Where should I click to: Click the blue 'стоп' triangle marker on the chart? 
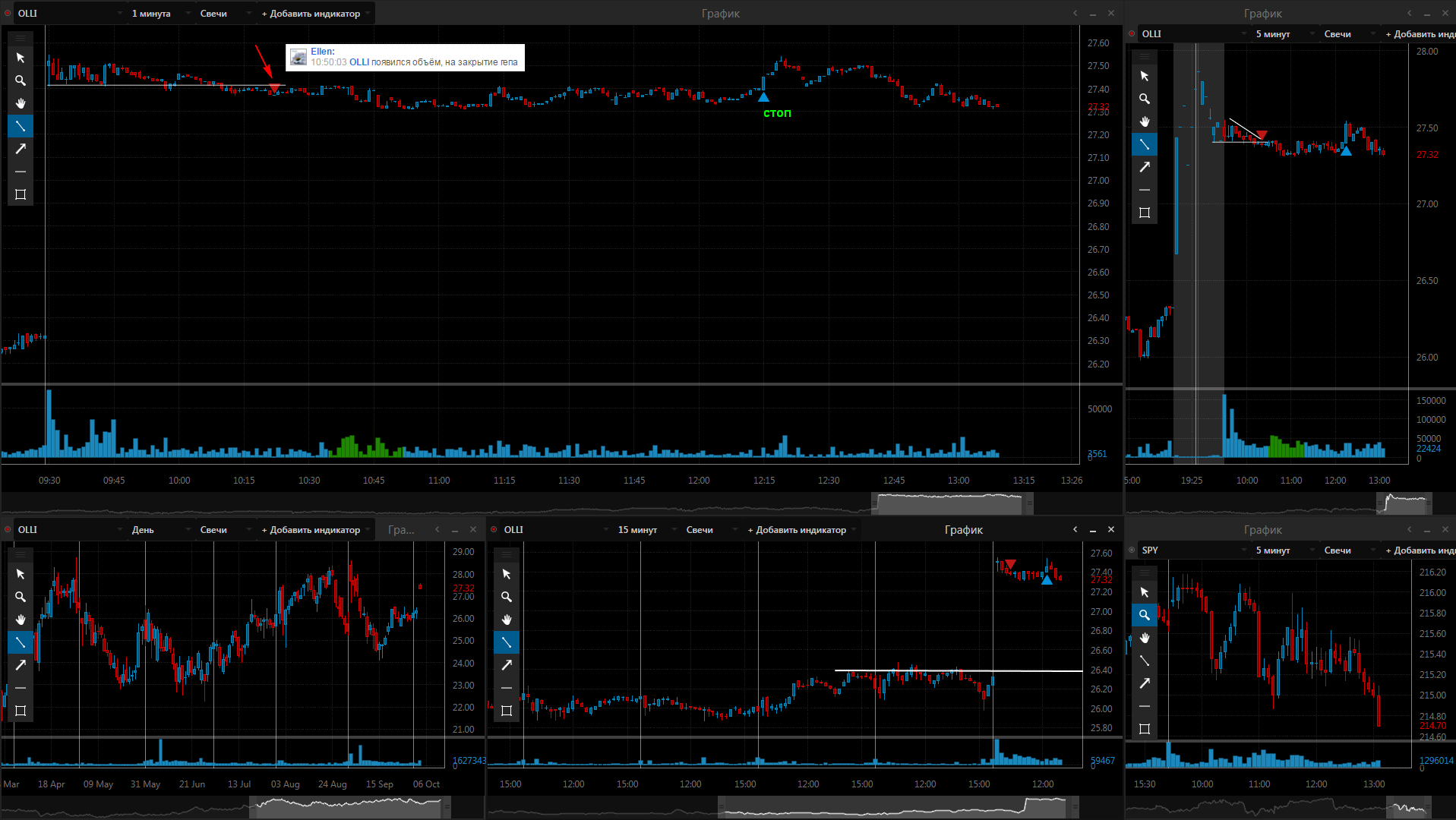click(x=763, y=96)
